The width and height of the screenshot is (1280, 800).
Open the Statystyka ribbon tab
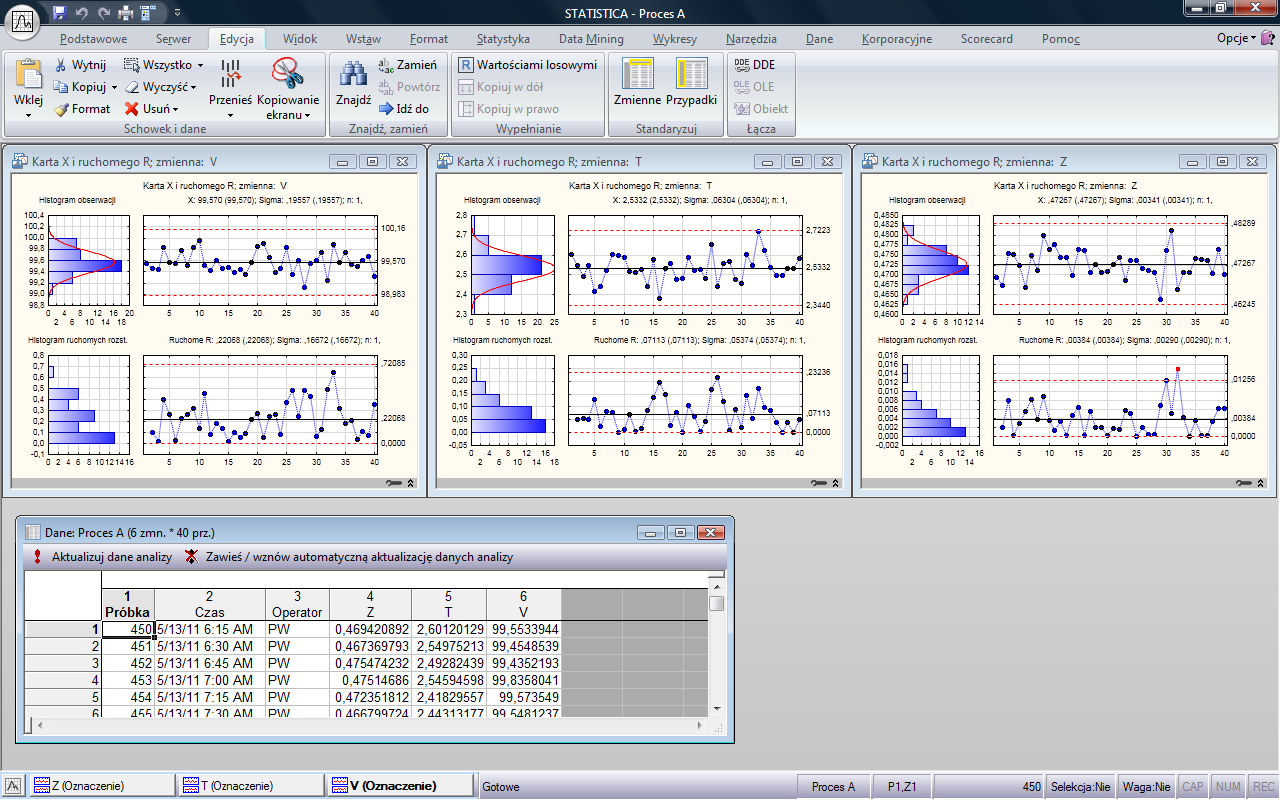(x=503, y=39)
